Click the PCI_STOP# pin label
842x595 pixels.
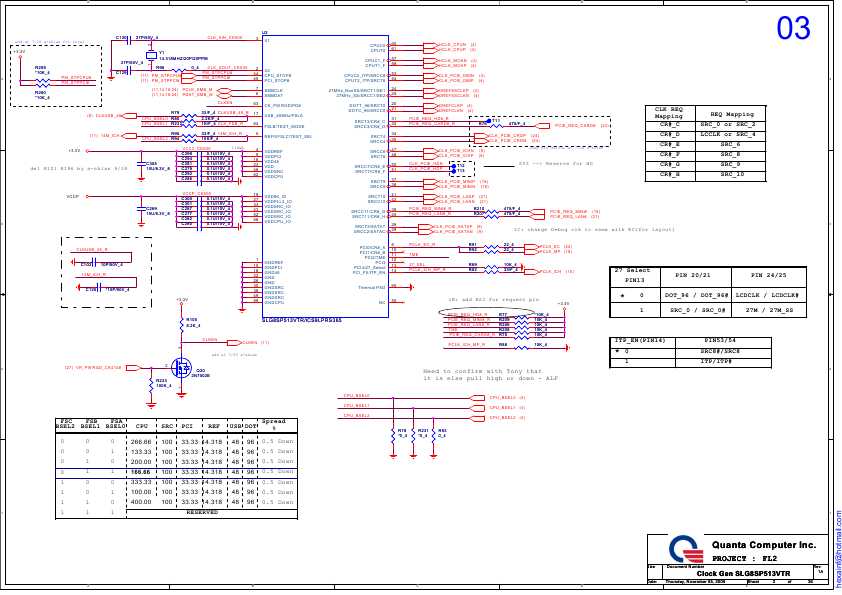[277, 81]
